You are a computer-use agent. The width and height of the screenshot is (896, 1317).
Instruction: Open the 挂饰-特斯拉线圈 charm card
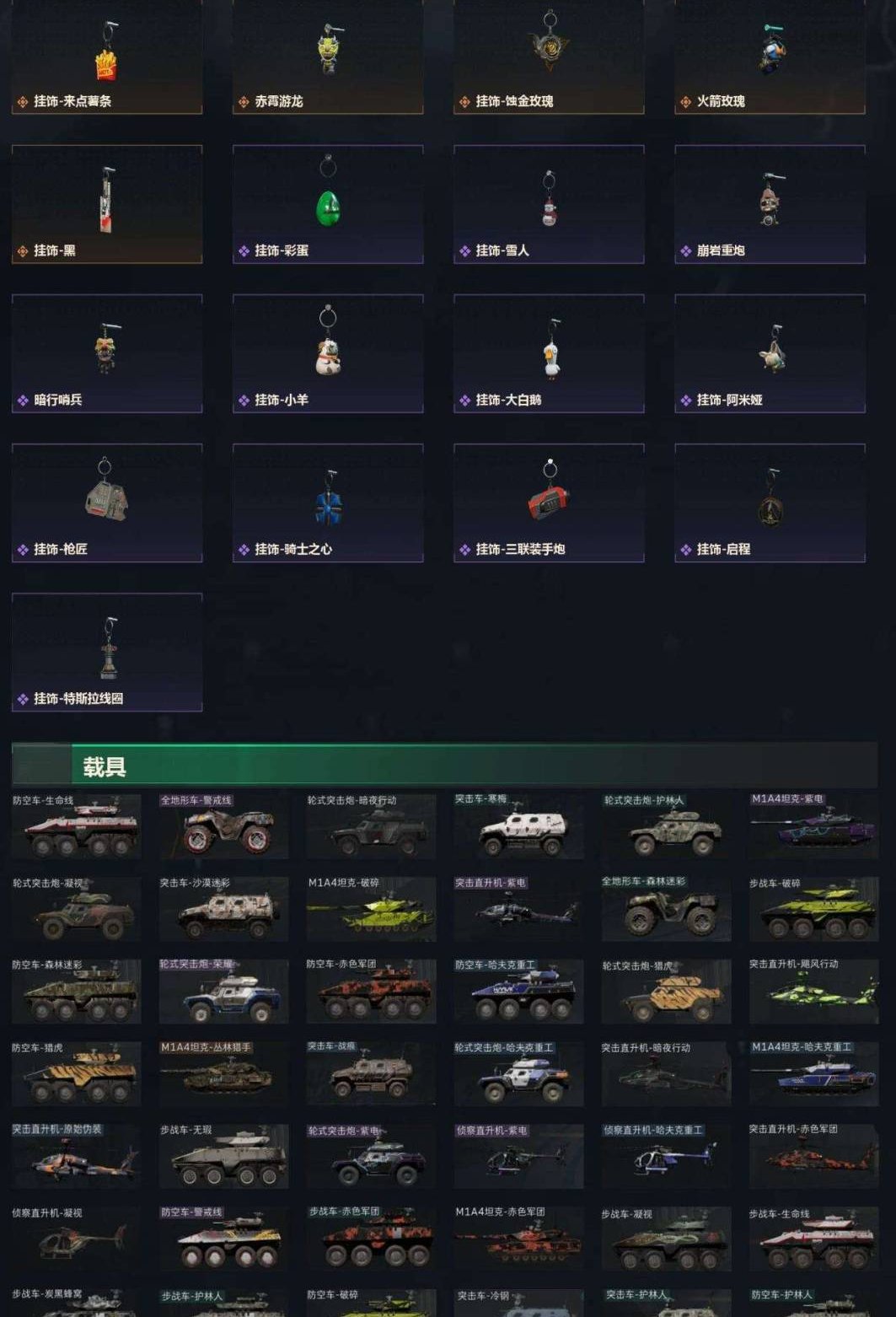(107, 652)
